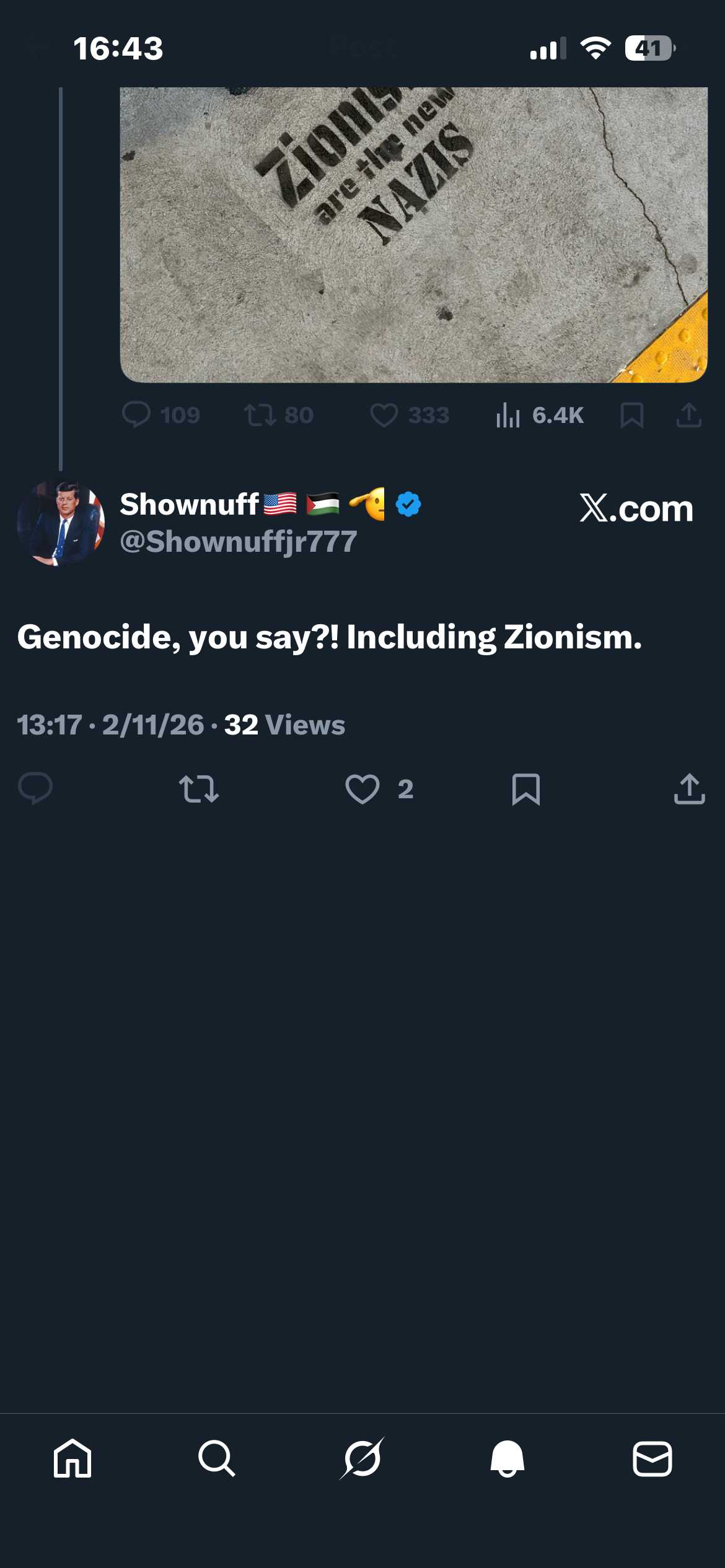Open the sidewalk stencil photo
Image resolution: width=725 pixels, height=1568 pixels.
pyautogui.click(x=413, y=234)
